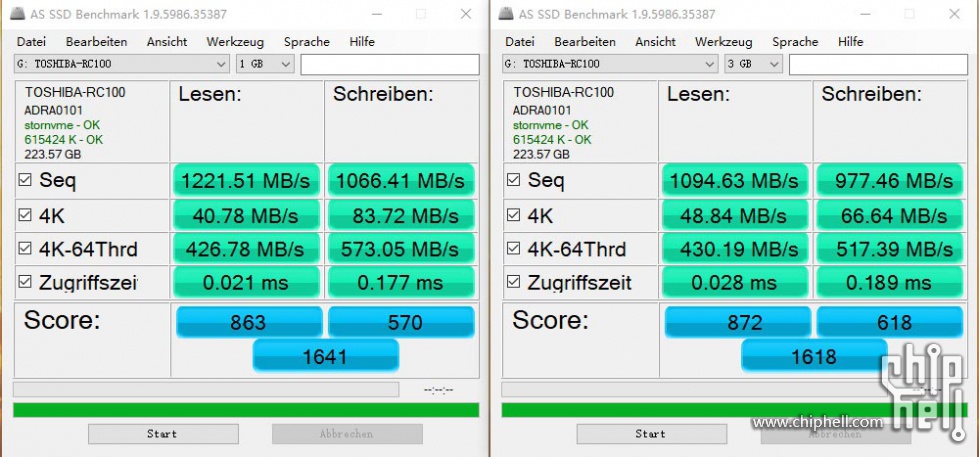
Task: Click the total score 1618 box
Action: [814, 356]
